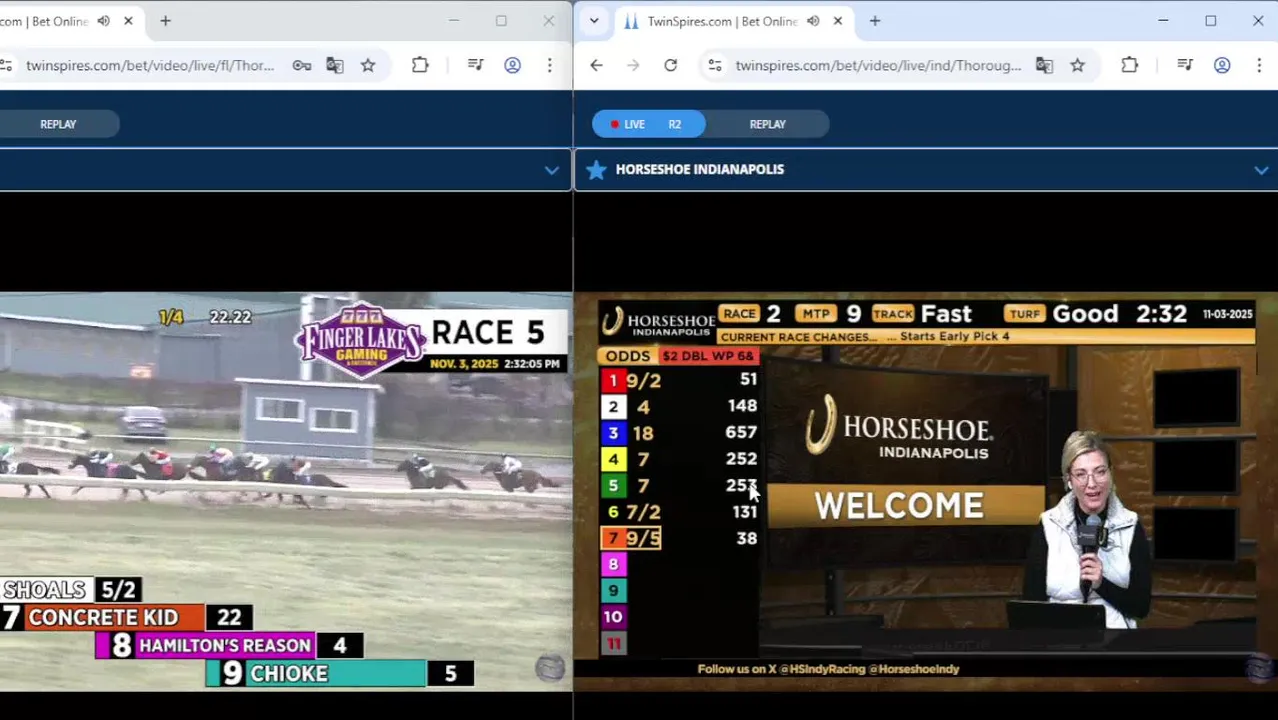This screenshot has height=720, width=1278.
Task: Click the left window URL field
Action: pyautogui.click(x=150, y=66)
